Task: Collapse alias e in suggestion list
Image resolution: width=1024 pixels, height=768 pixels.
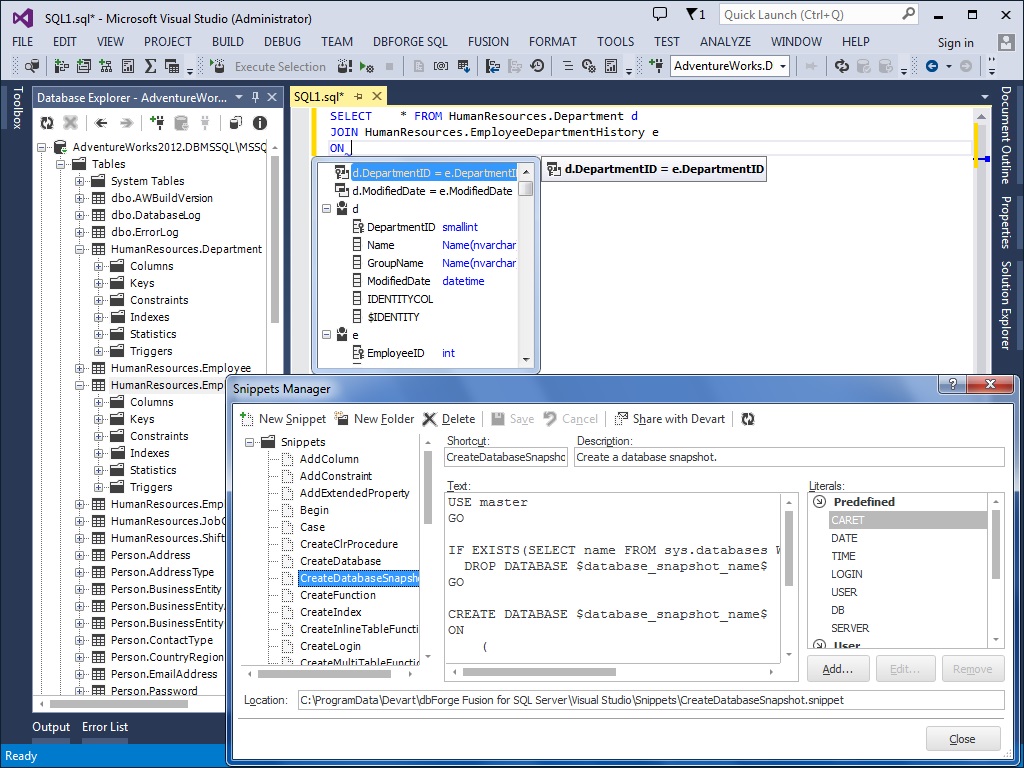Action: coord(327,335)
